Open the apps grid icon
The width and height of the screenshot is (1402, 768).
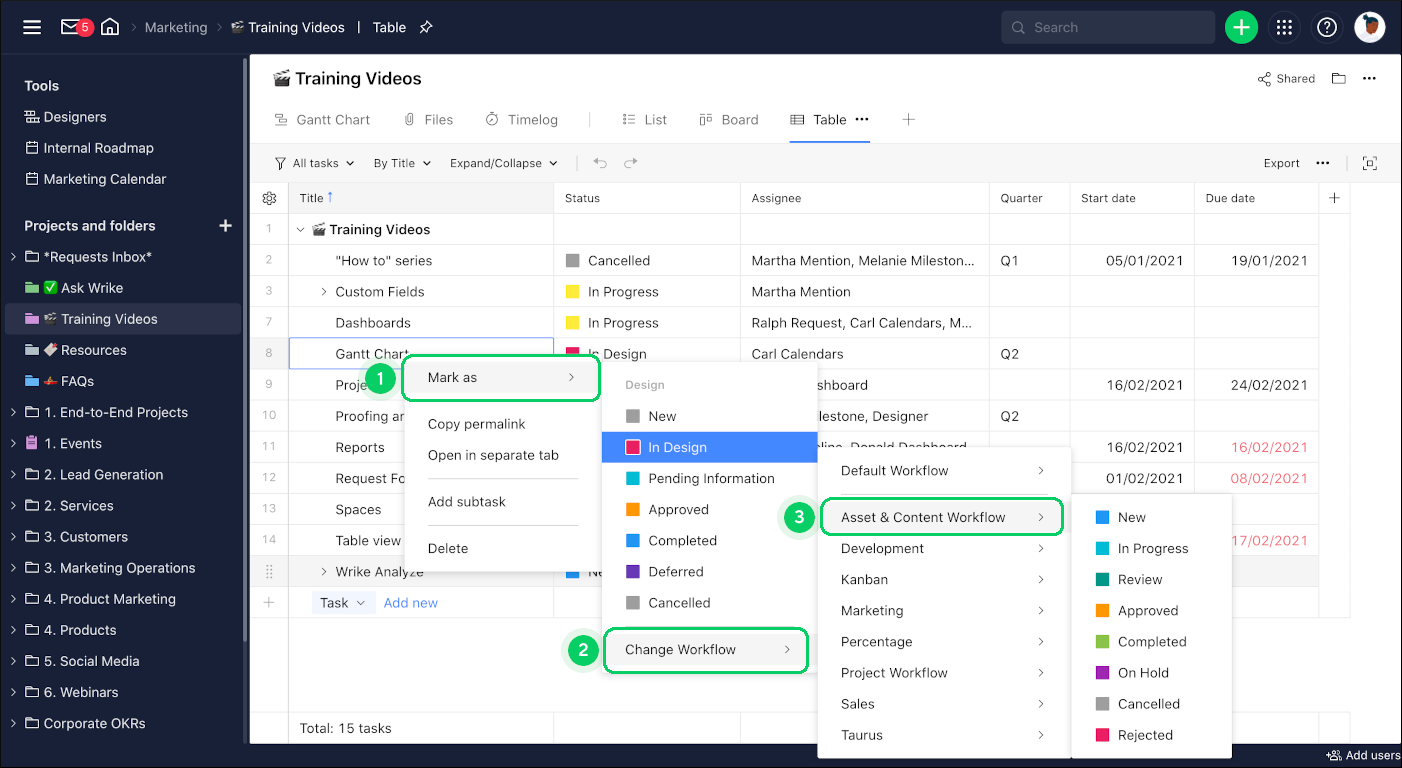click(x=1284, y=27)
